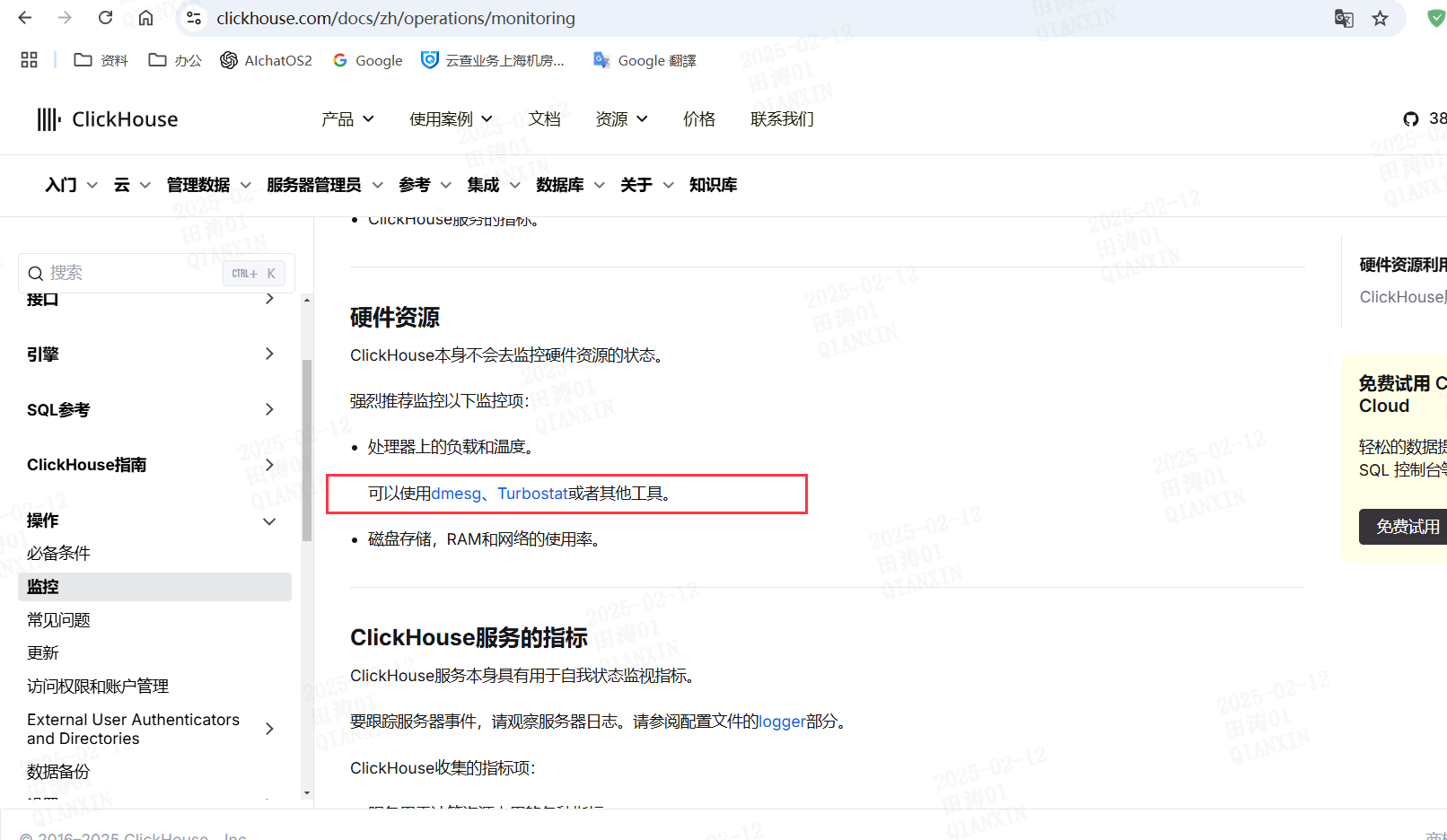The height and width of the screenshot is (840, 1447).
Task: Select 监控 in the sidebar
Action: coord(154,587)
